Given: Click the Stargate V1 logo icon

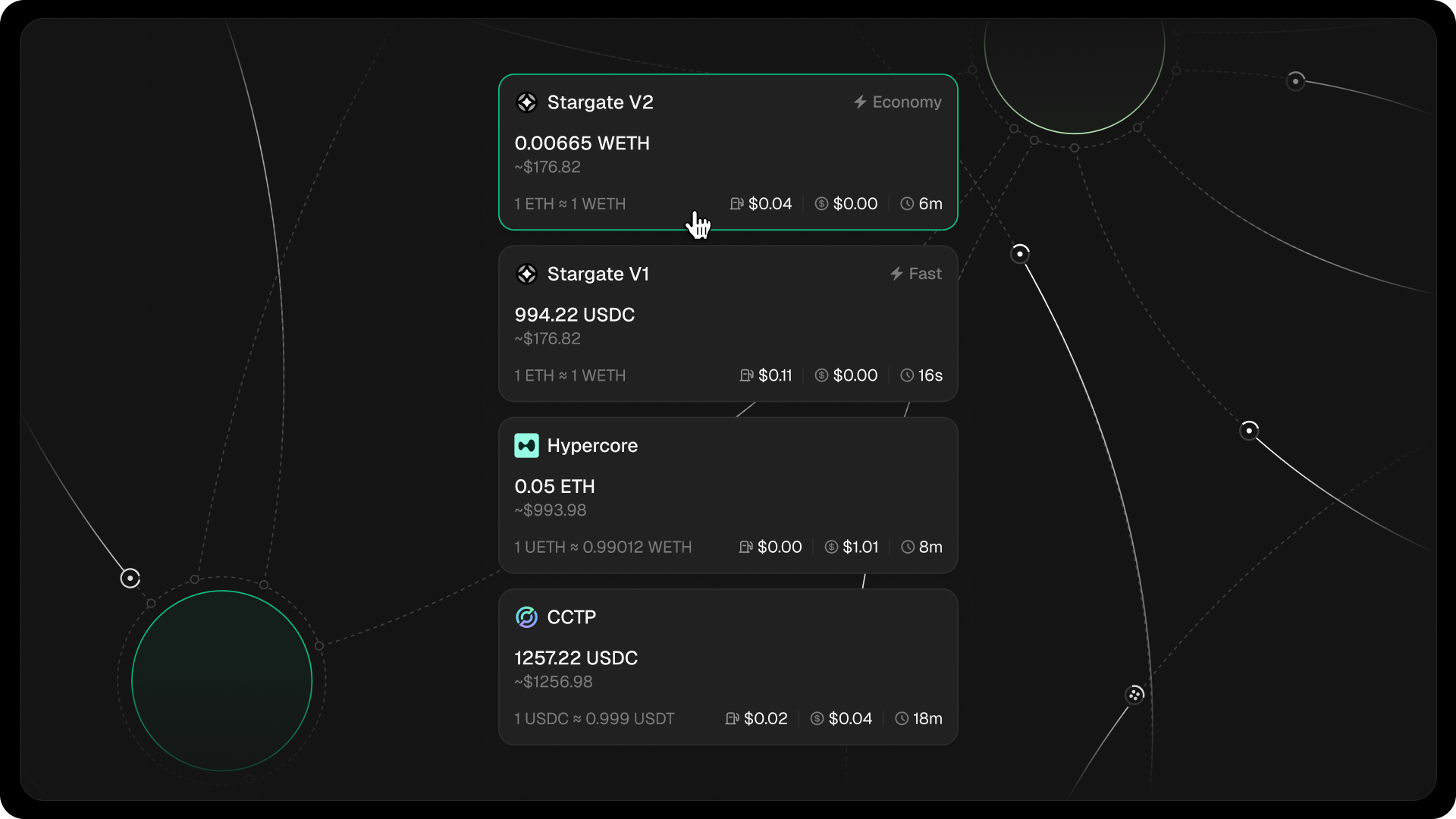Looking at the screenshot, I should [x=526, y=274].
